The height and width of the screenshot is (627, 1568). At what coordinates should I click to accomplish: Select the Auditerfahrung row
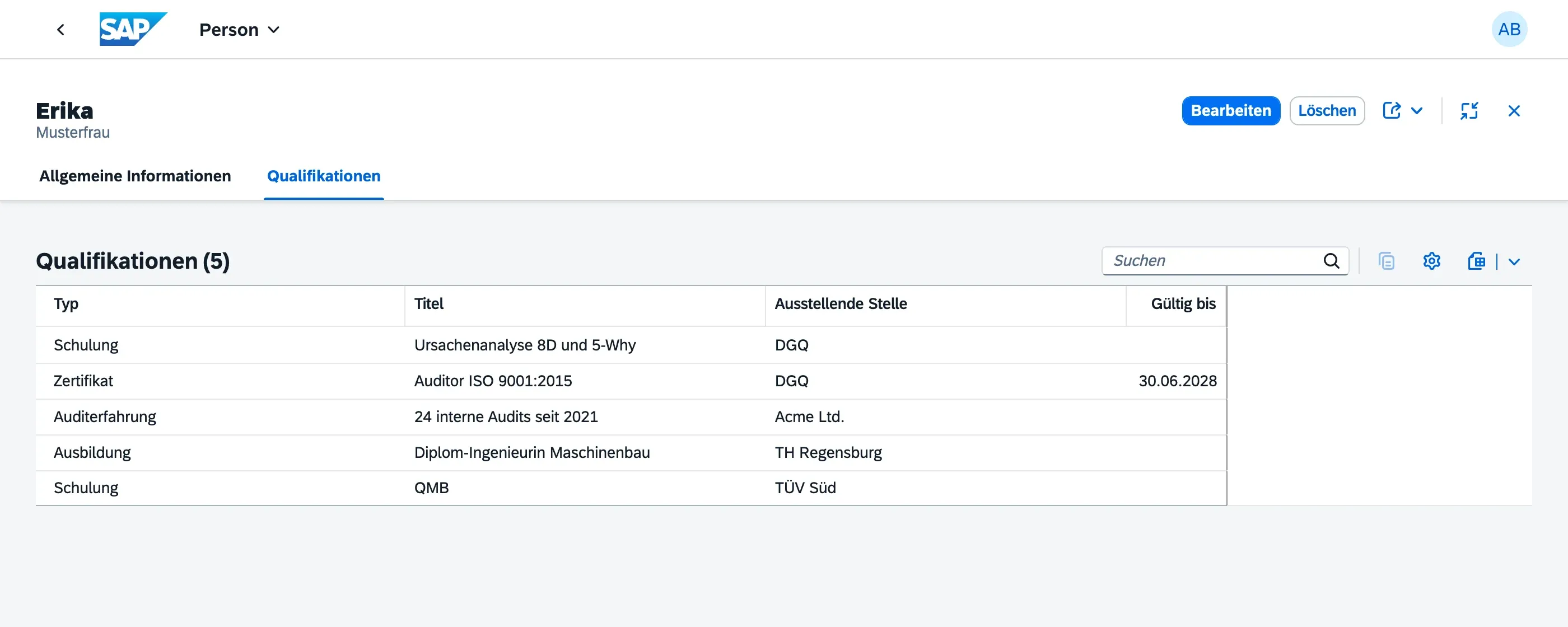pyautogui.click(x=631, y=417)
